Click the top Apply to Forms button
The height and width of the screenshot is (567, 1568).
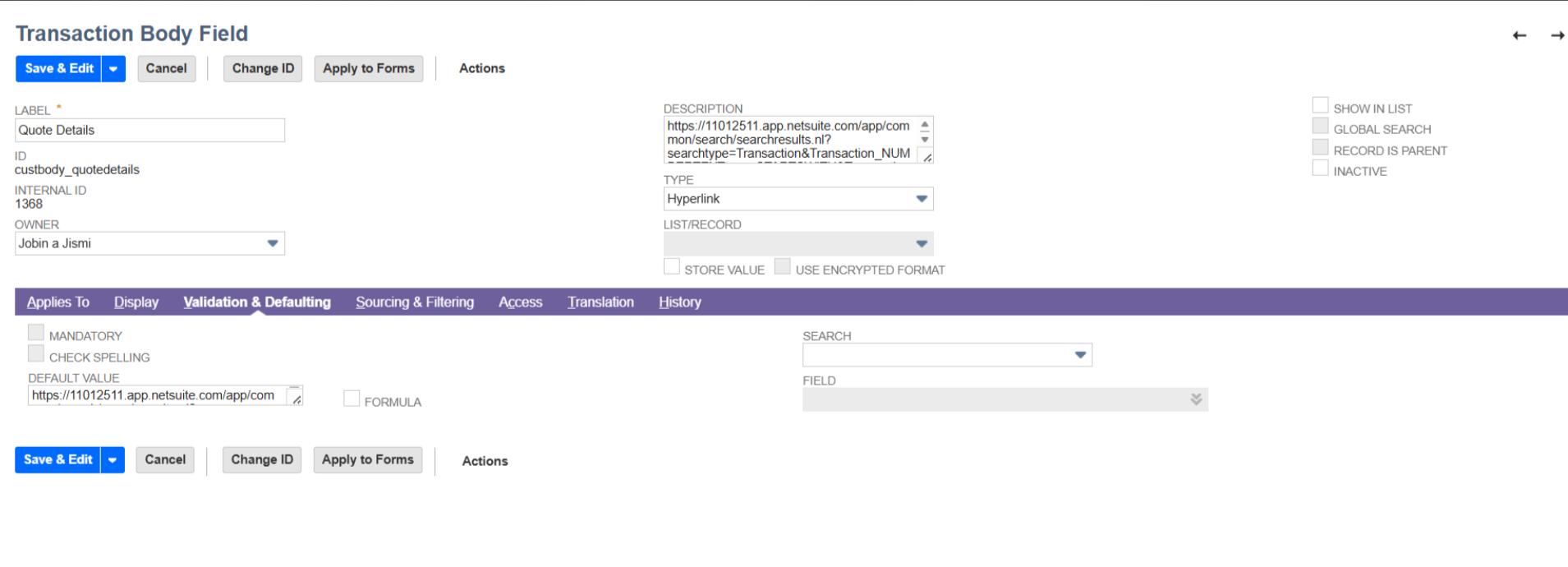coord(369,69)
